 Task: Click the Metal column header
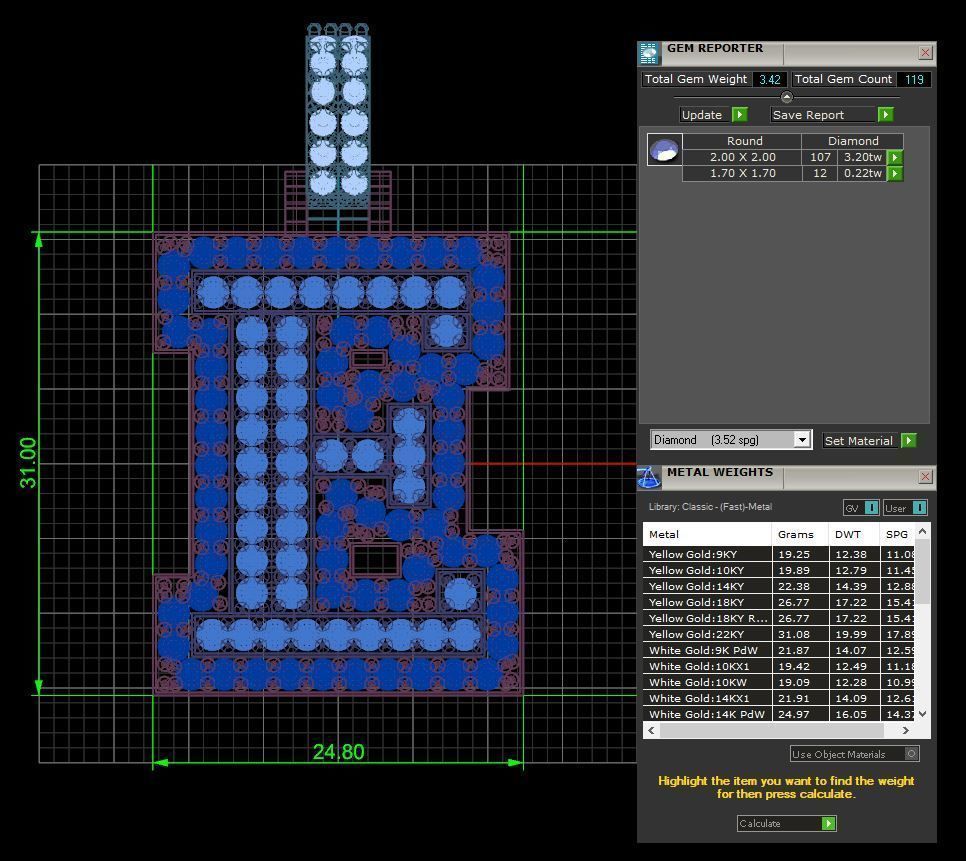click(707, 535)
